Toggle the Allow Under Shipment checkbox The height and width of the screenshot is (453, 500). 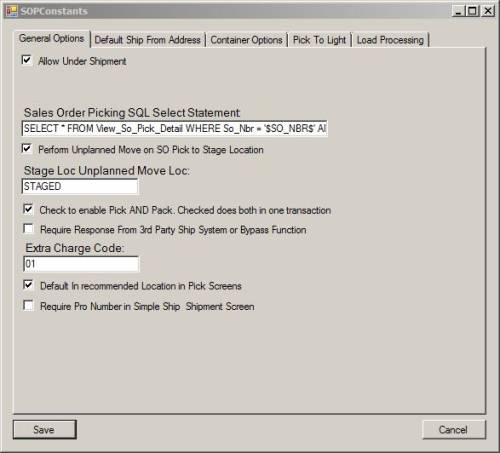click(x=26, y=60)
